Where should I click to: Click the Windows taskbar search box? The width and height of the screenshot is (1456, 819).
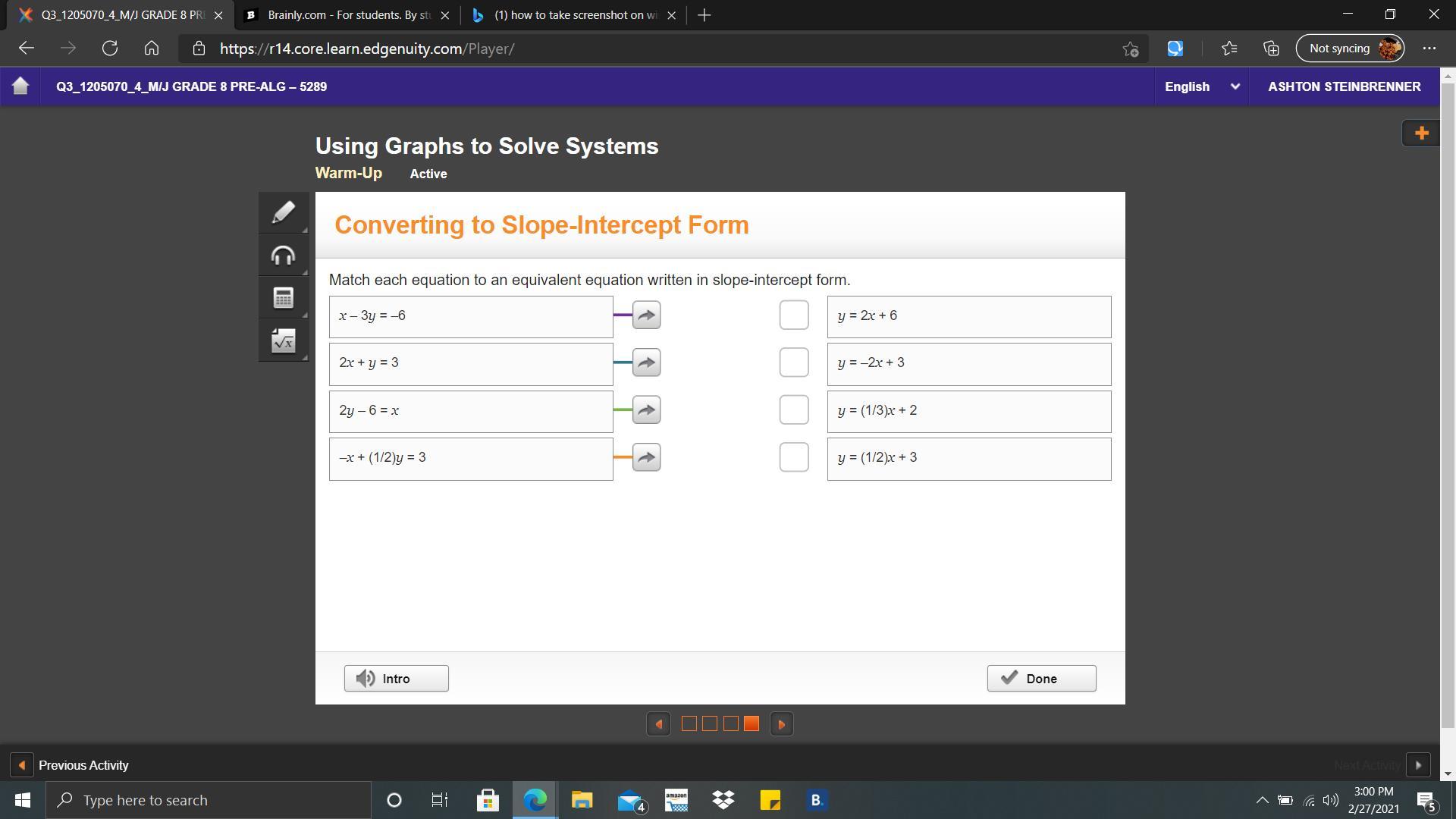[x=209, y=800]
